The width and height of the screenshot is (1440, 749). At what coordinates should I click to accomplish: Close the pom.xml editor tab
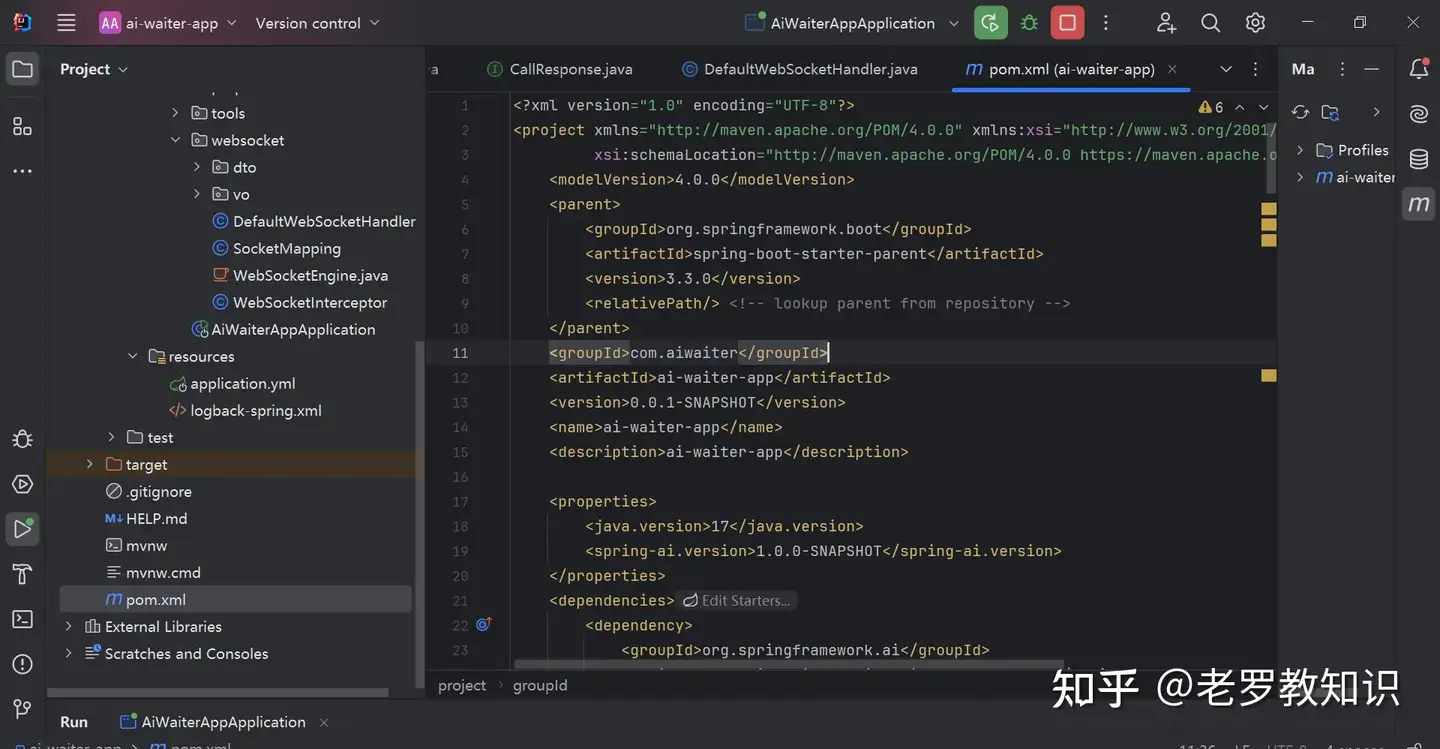point(1172,69)
